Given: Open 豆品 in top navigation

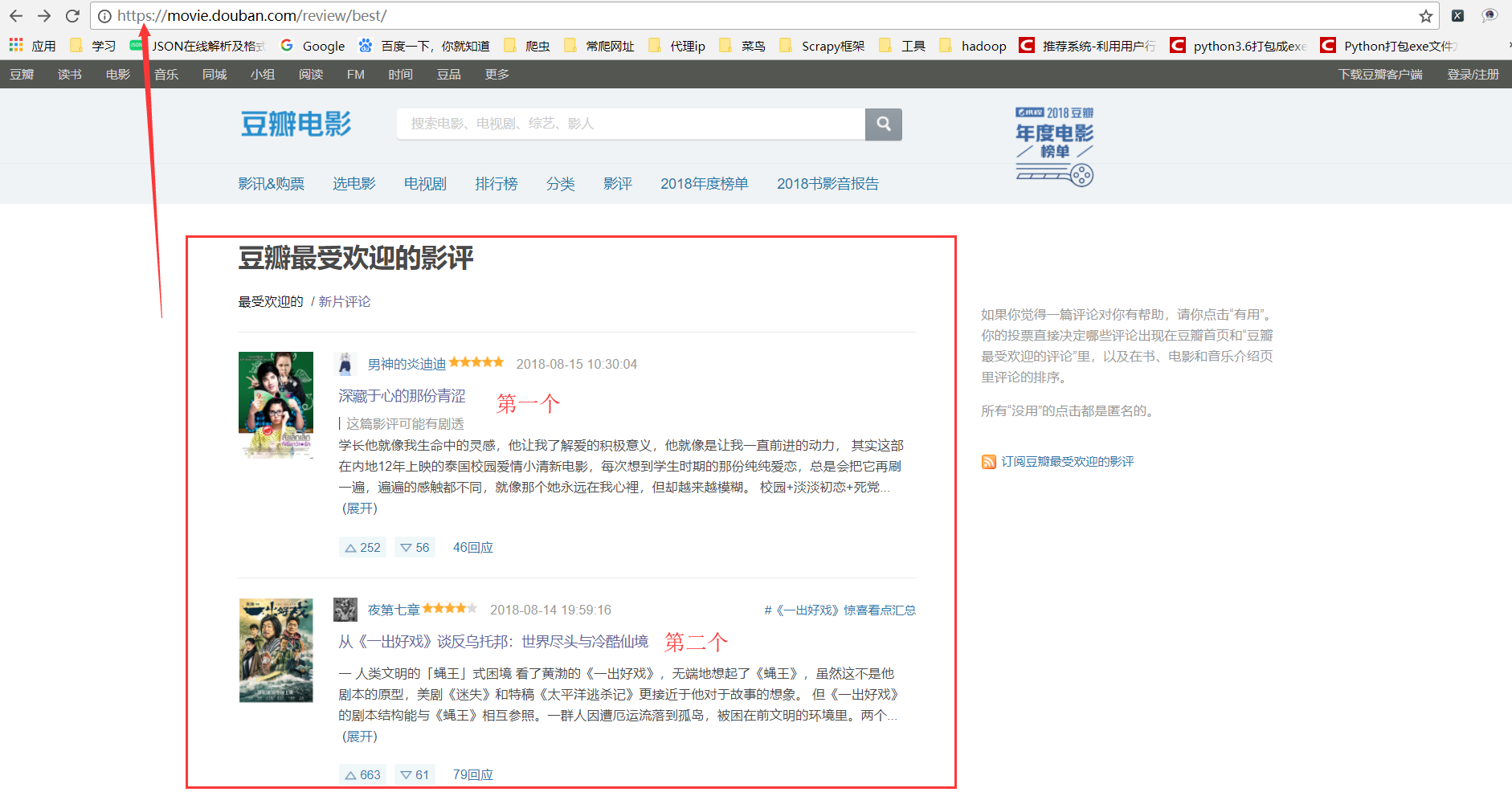Looking at the screenshot, I should click(x=449, y=74).
